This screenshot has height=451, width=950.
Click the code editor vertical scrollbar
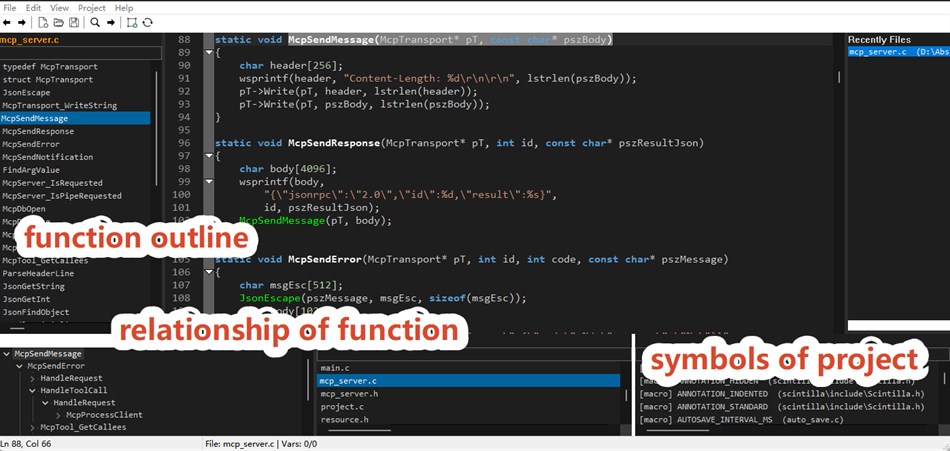839,77
